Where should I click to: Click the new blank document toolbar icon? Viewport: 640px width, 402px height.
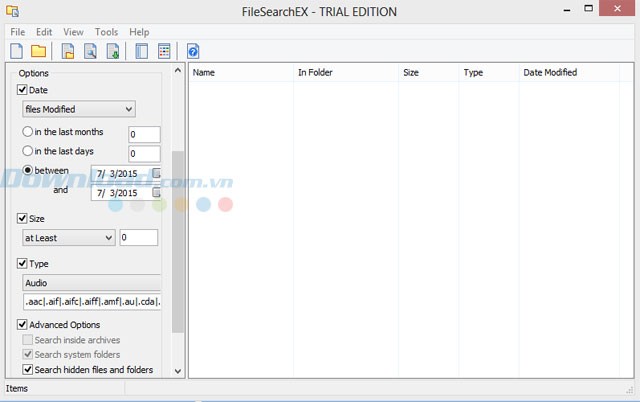click(x=16, y=51)
